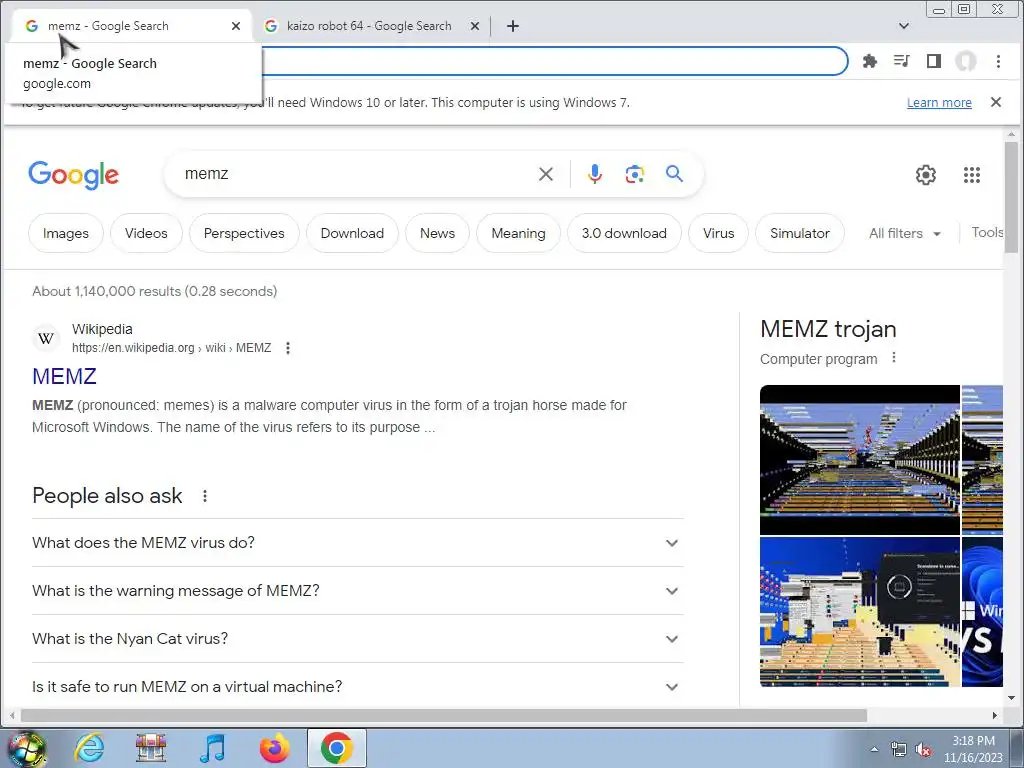
Task: Start voice search with microphone icon
Action: [x=594, y=174]
